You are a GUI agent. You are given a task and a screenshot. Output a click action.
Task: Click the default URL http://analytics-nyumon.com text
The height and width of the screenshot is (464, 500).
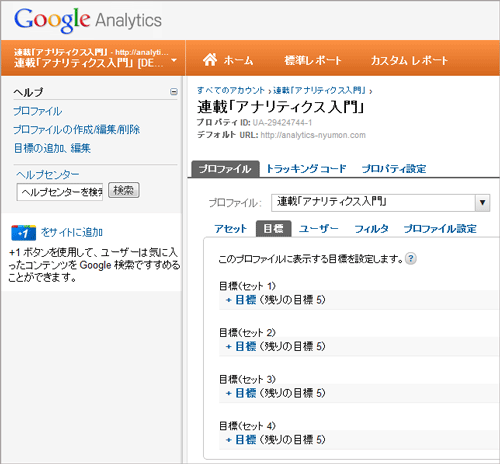point(313,135)
